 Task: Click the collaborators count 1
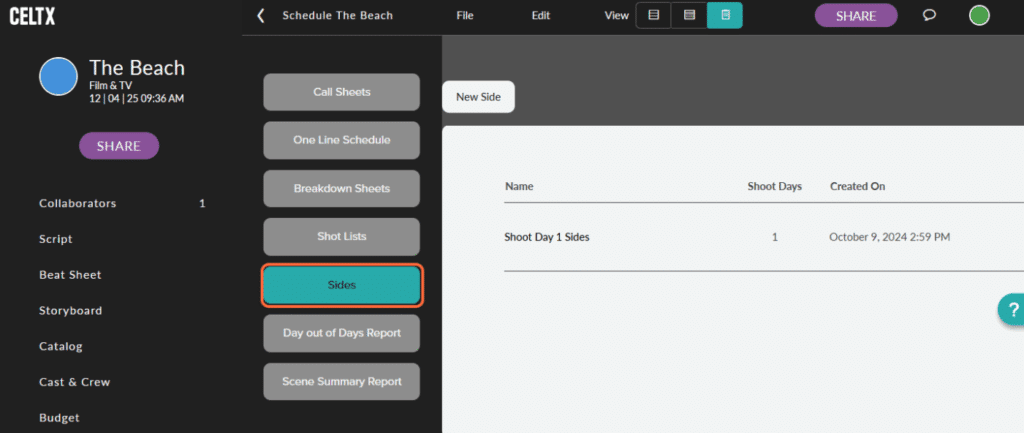pyautogui.click(x=202, y=203)
